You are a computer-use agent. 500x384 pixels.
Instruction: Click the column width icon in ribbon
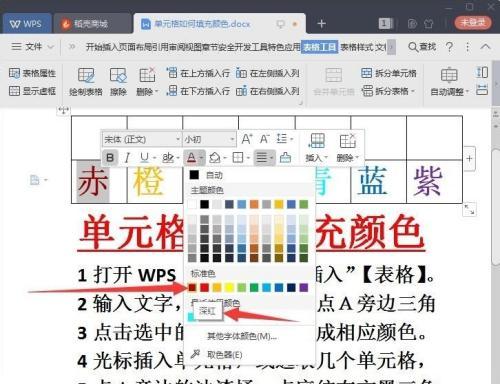[x=482, y=90]
